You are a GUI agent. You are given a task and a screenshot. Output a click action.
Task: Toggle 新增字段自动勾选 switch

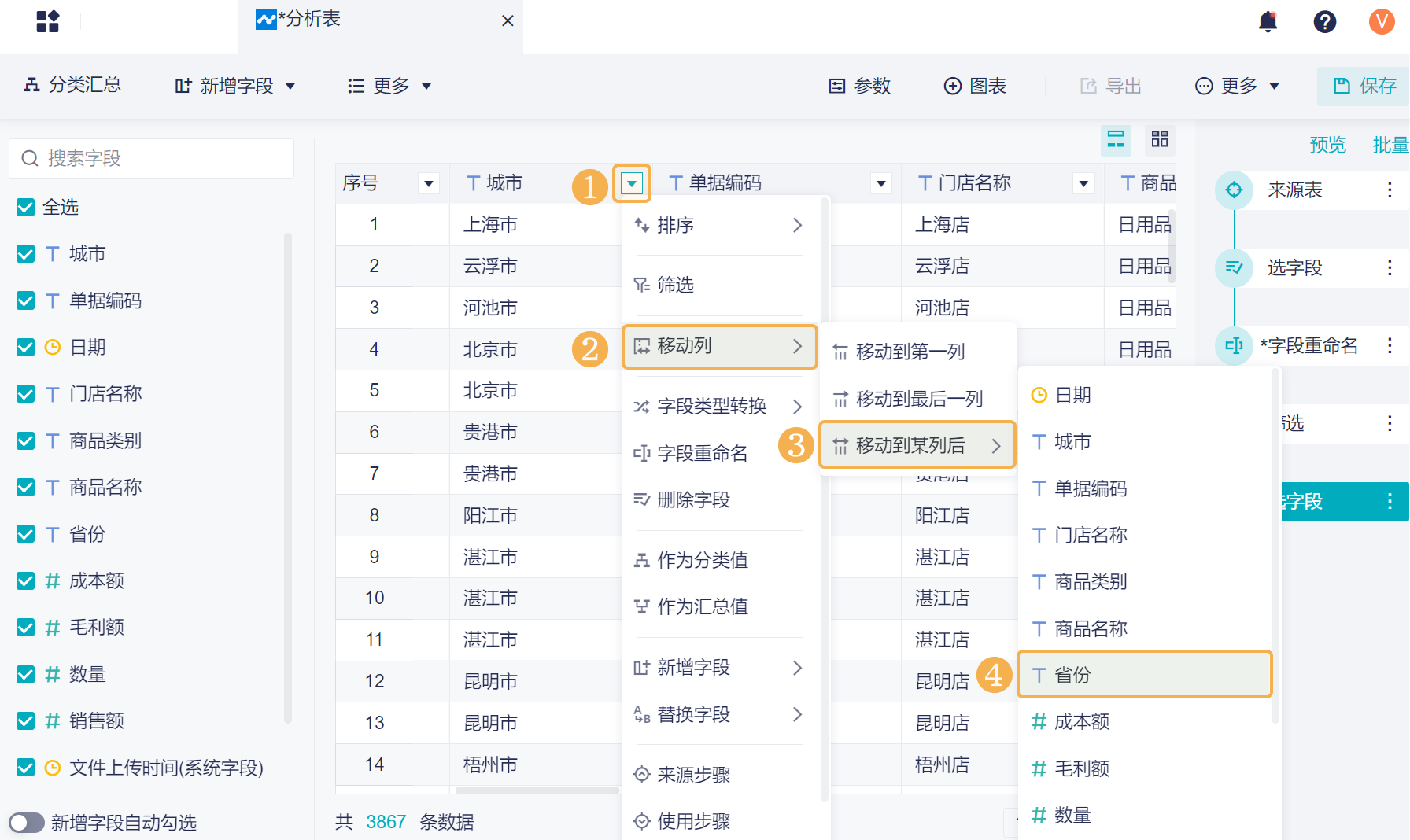(27, 823)
